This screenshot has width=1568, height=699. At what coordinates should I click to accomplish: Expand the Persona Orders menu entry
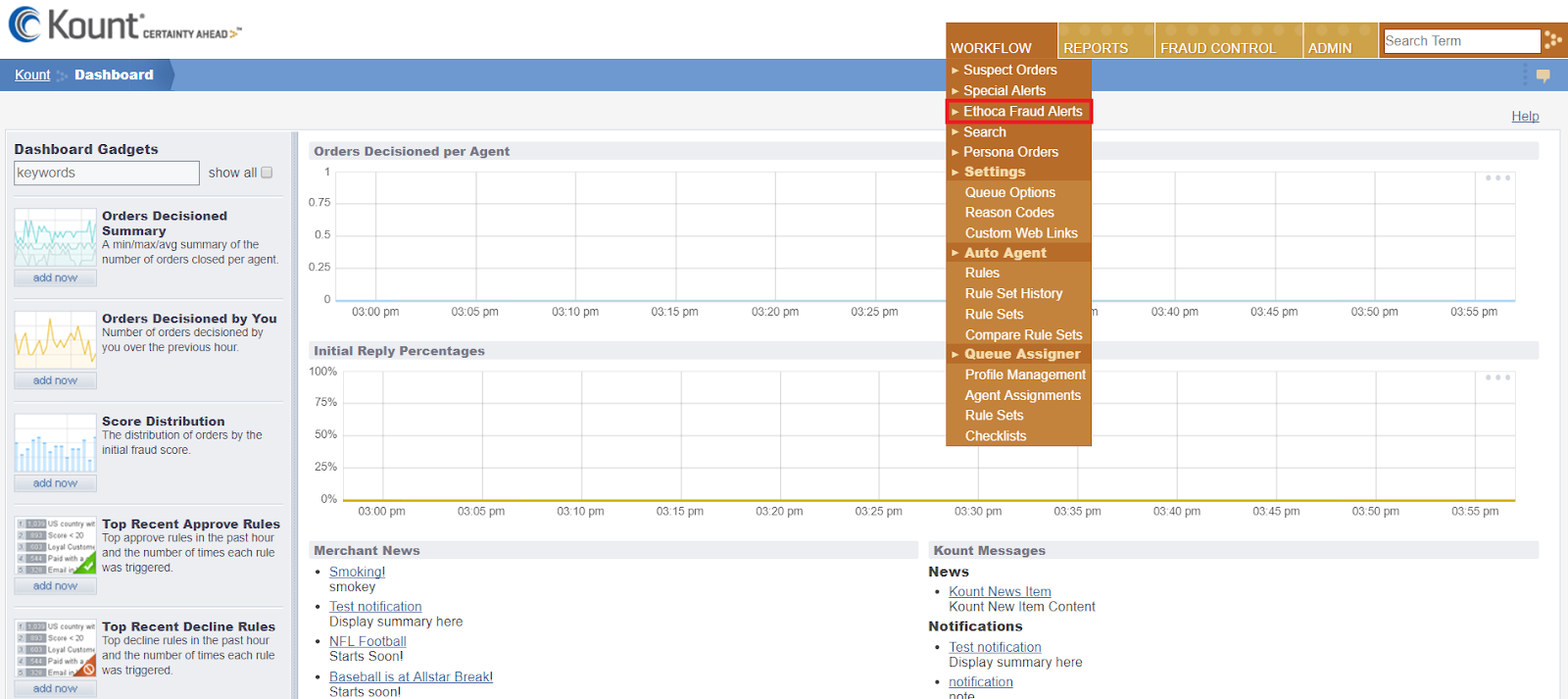[1010, 152]
